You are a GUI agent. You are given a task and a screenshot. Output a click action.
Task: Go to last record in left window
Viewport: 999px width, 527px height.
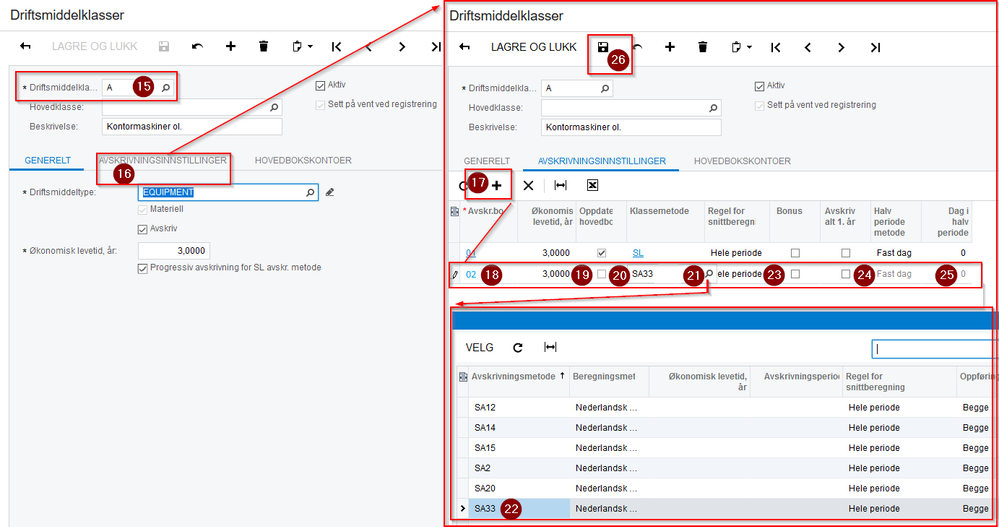pos(436,47)
